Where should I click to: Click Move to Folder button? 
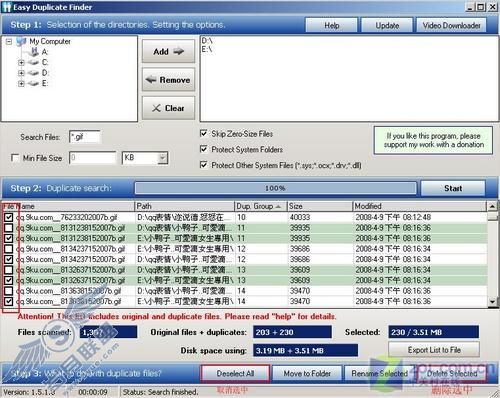tap(307, 373)
